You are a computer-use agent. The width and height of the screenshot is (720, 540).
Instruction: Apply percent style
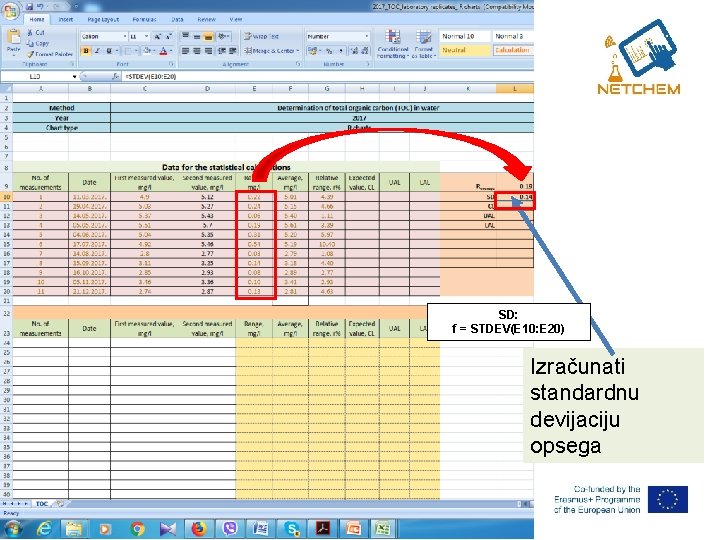tap(329, 51)
